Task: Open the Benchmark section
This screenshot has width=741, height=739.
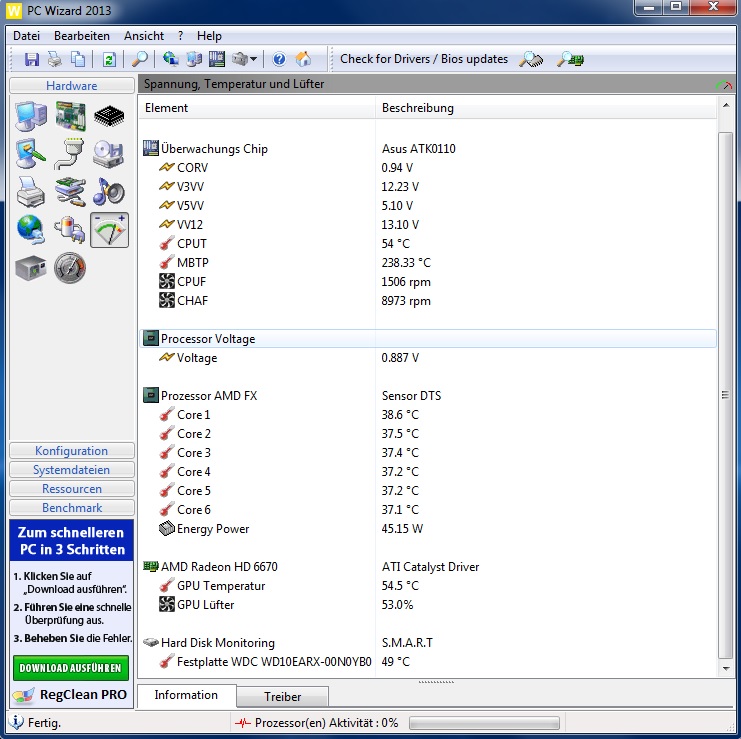Action: (x=72, y=507)
